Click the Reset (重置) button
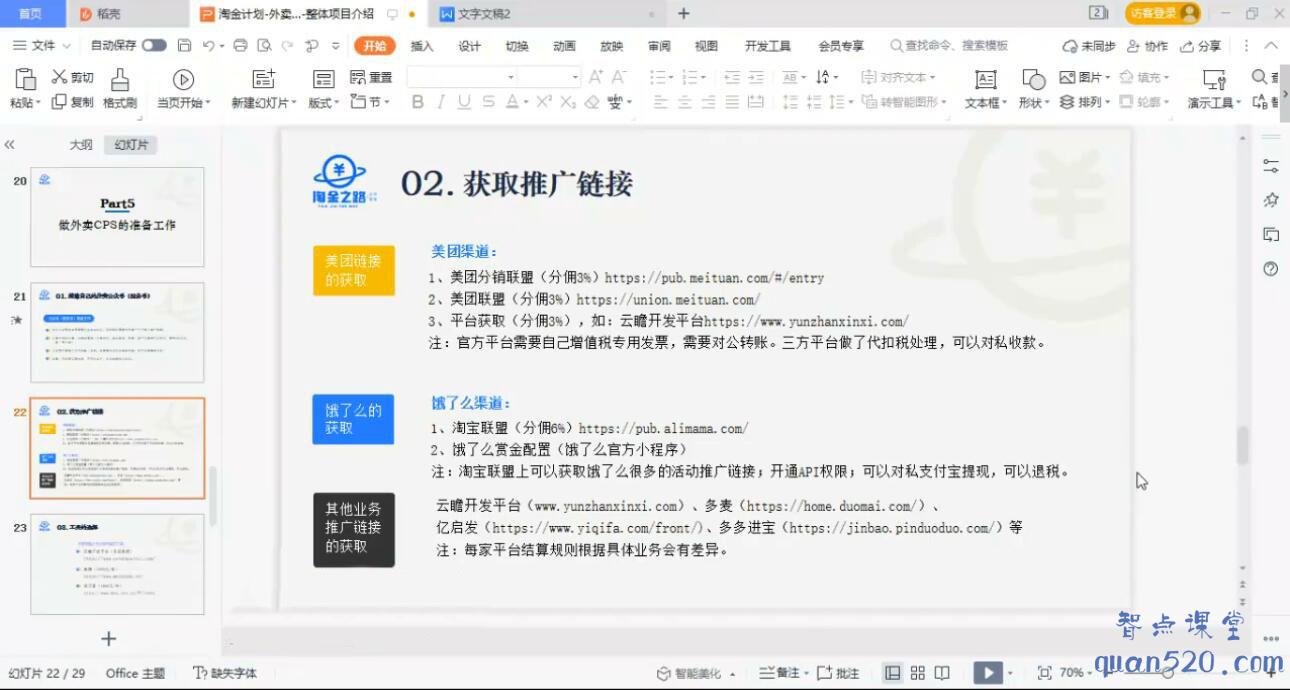This screenshot has height=690, width=1290. [371, 77]
